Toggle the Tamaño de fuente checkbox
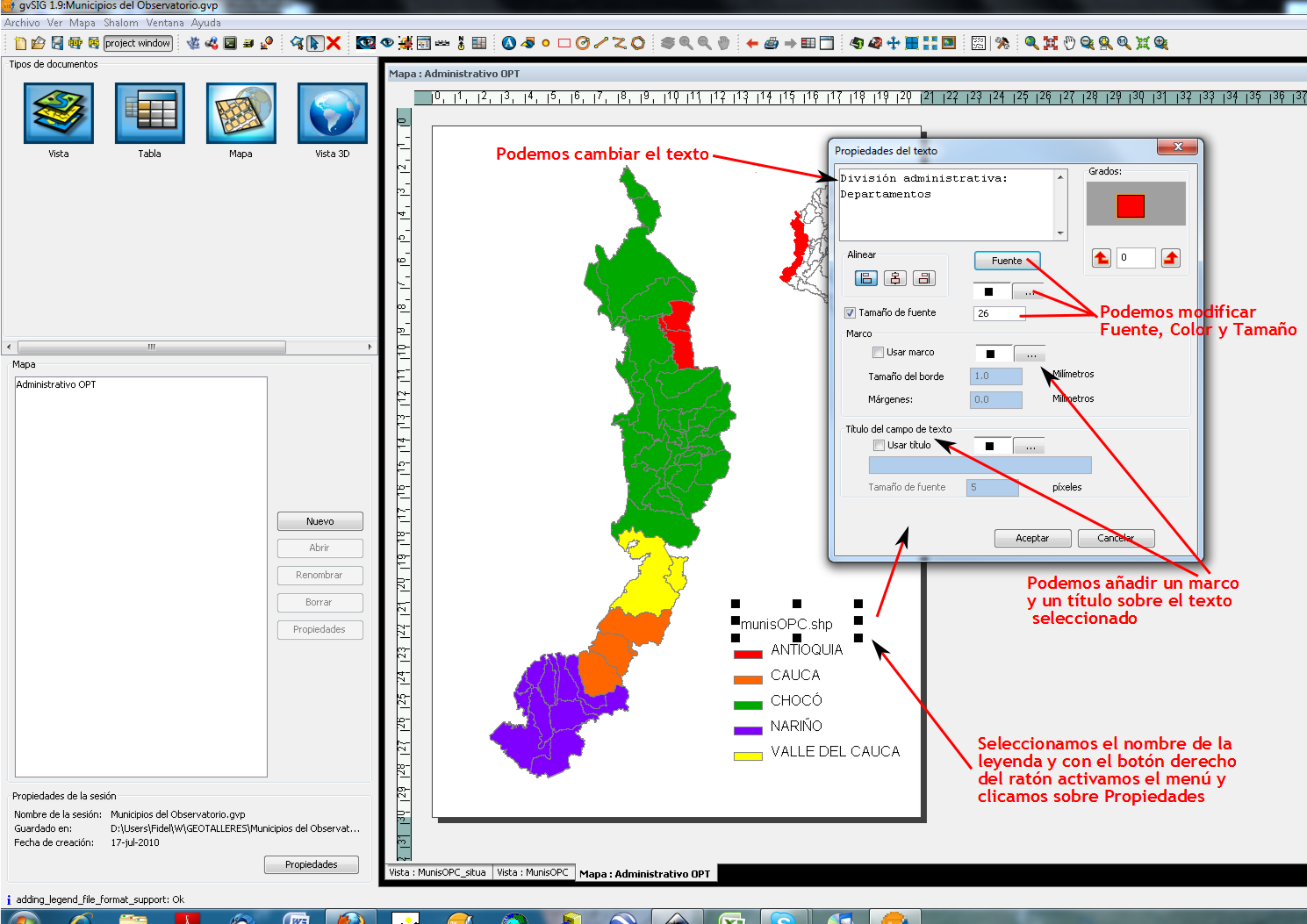The width and height of the screenshot is (1307, 924). coord(850,313)
